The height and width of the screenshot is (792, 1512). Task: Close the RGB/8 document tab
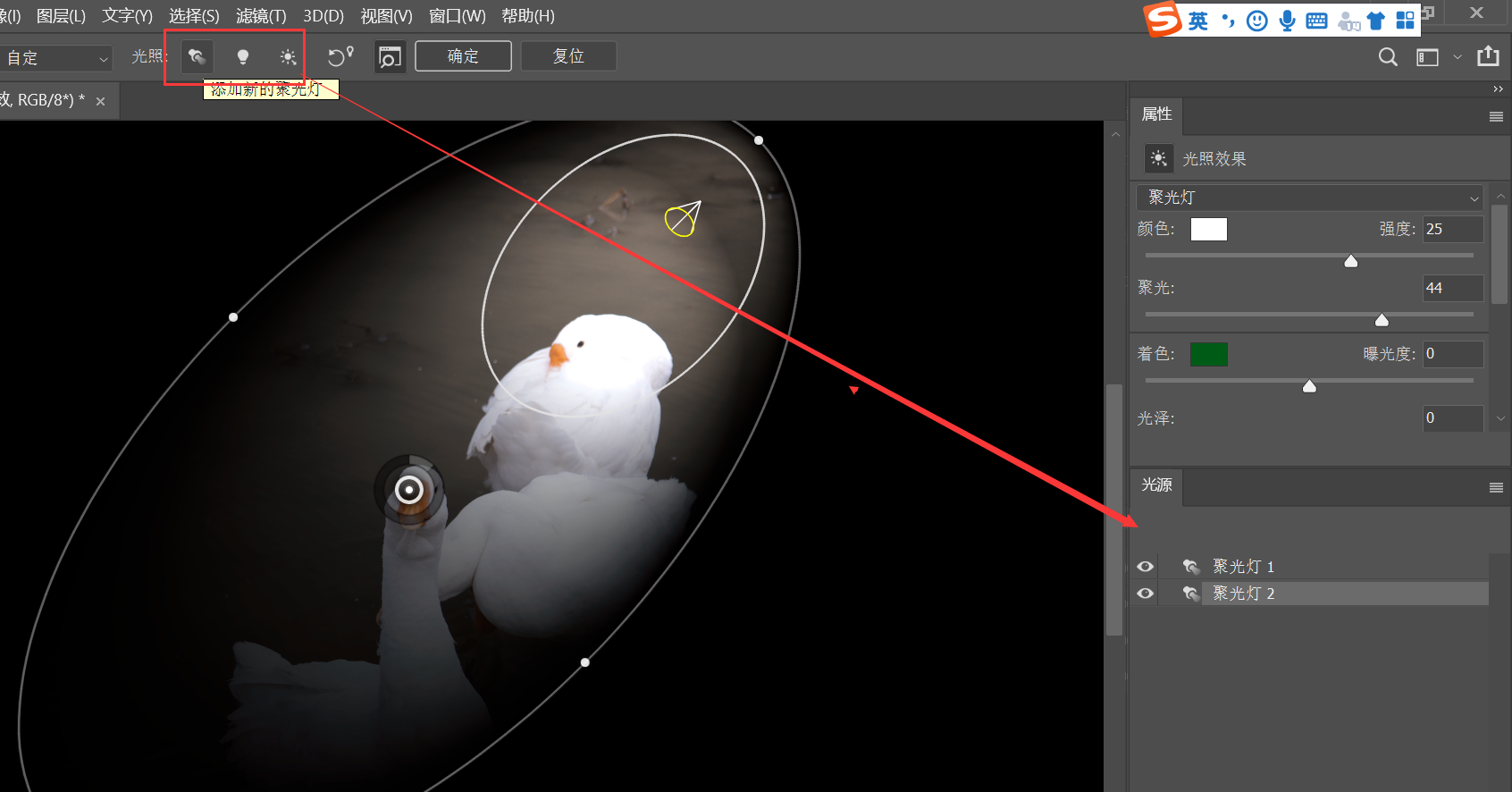(x=100, y=101)
